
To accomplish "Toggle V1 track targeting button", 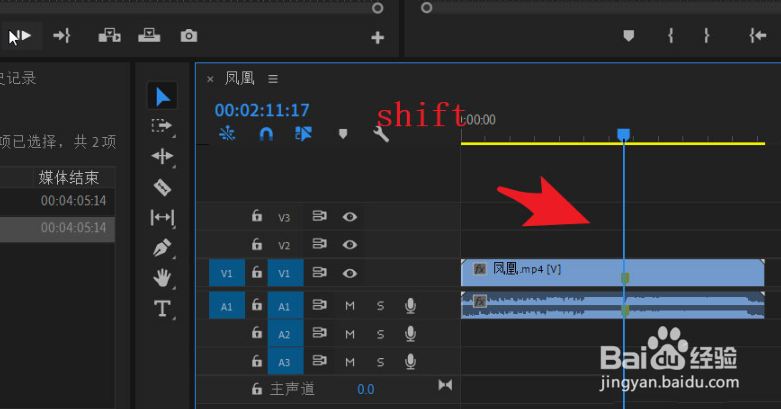I will 285,273.
